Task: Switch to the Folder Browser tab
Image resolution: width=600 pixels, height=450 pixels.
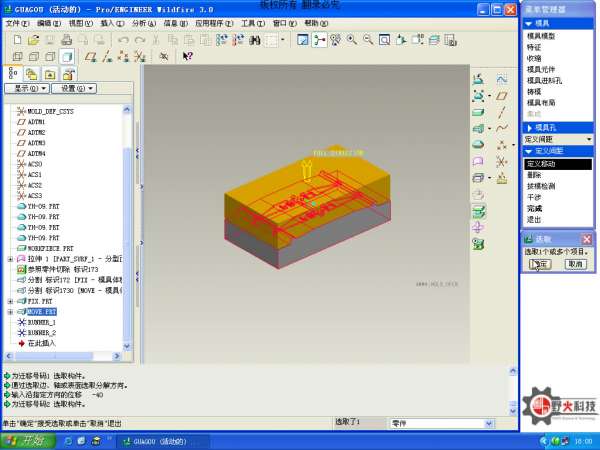Action: pos(31,74)
